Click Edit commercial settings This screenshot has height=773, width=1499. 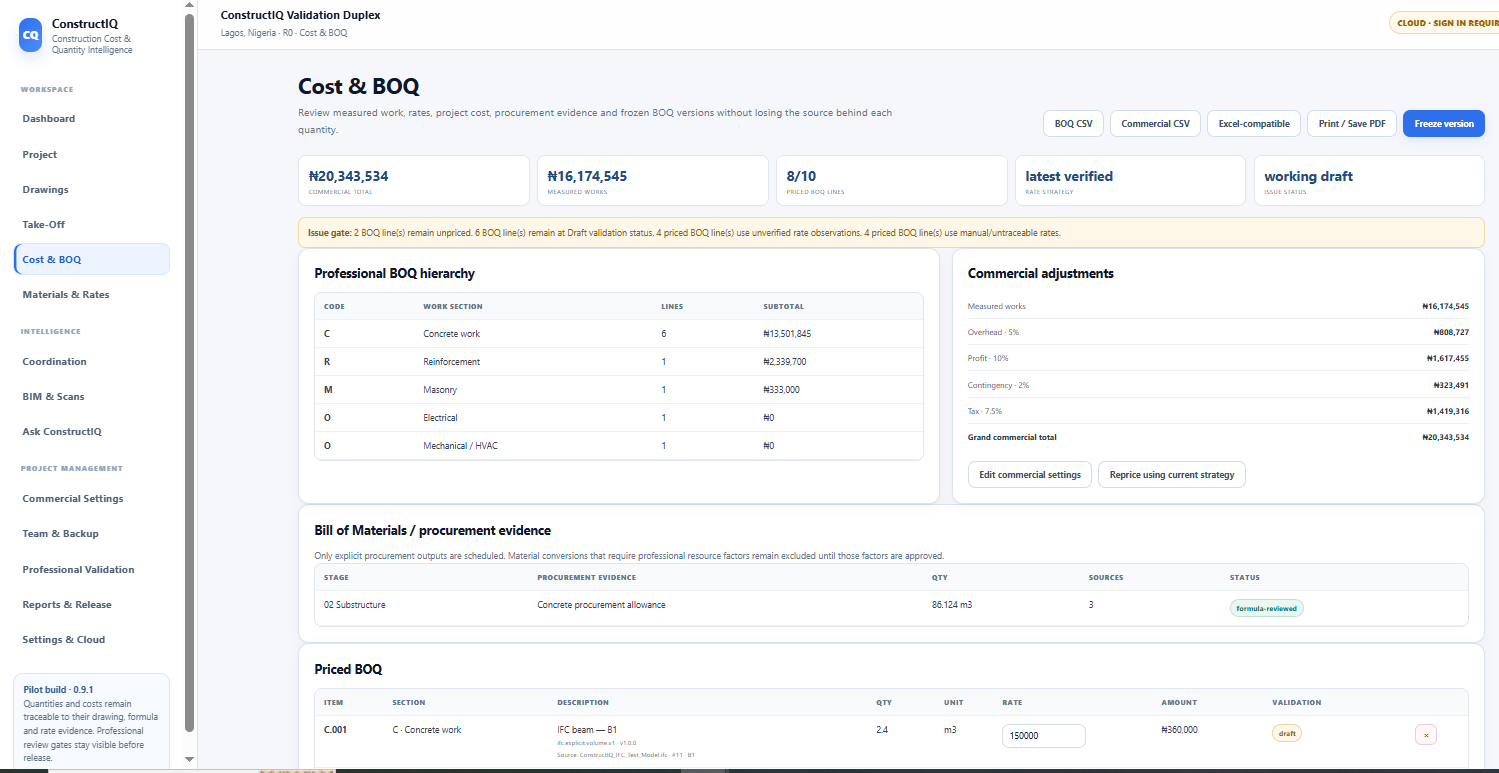1030,475
